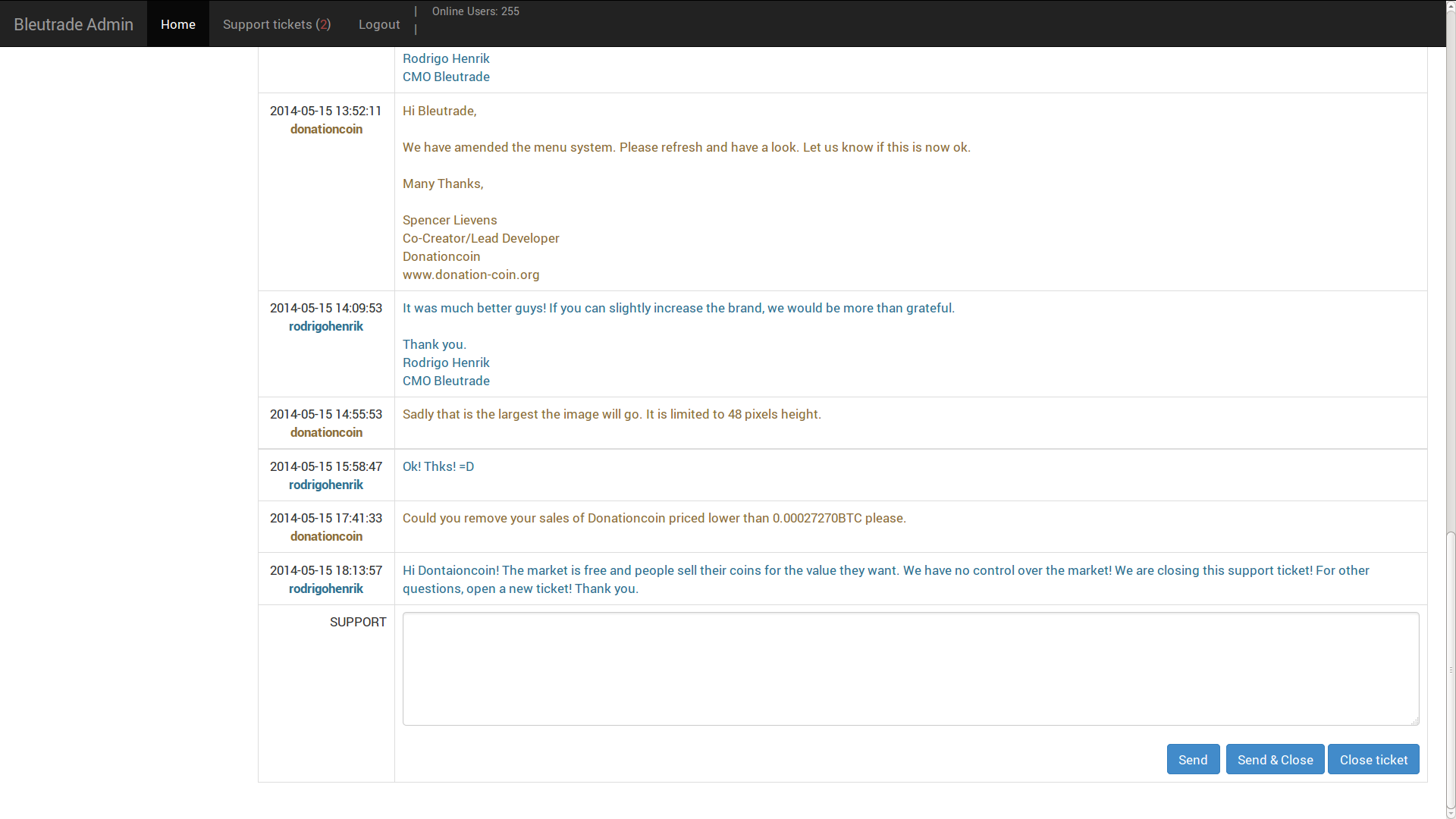Screen dimensions: 1456x819
Task: Select the www.donation-coin.org text
Action: (471, 275)
